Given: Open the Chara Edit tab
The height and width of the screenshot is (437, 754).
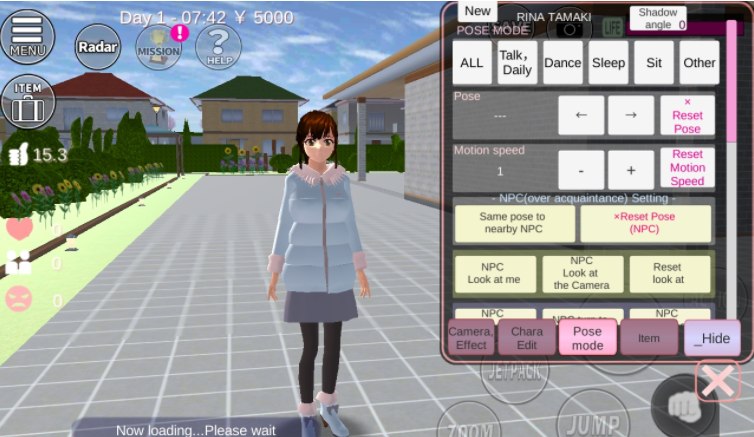Looking at the screenshot, I should (x=527, y=338).
